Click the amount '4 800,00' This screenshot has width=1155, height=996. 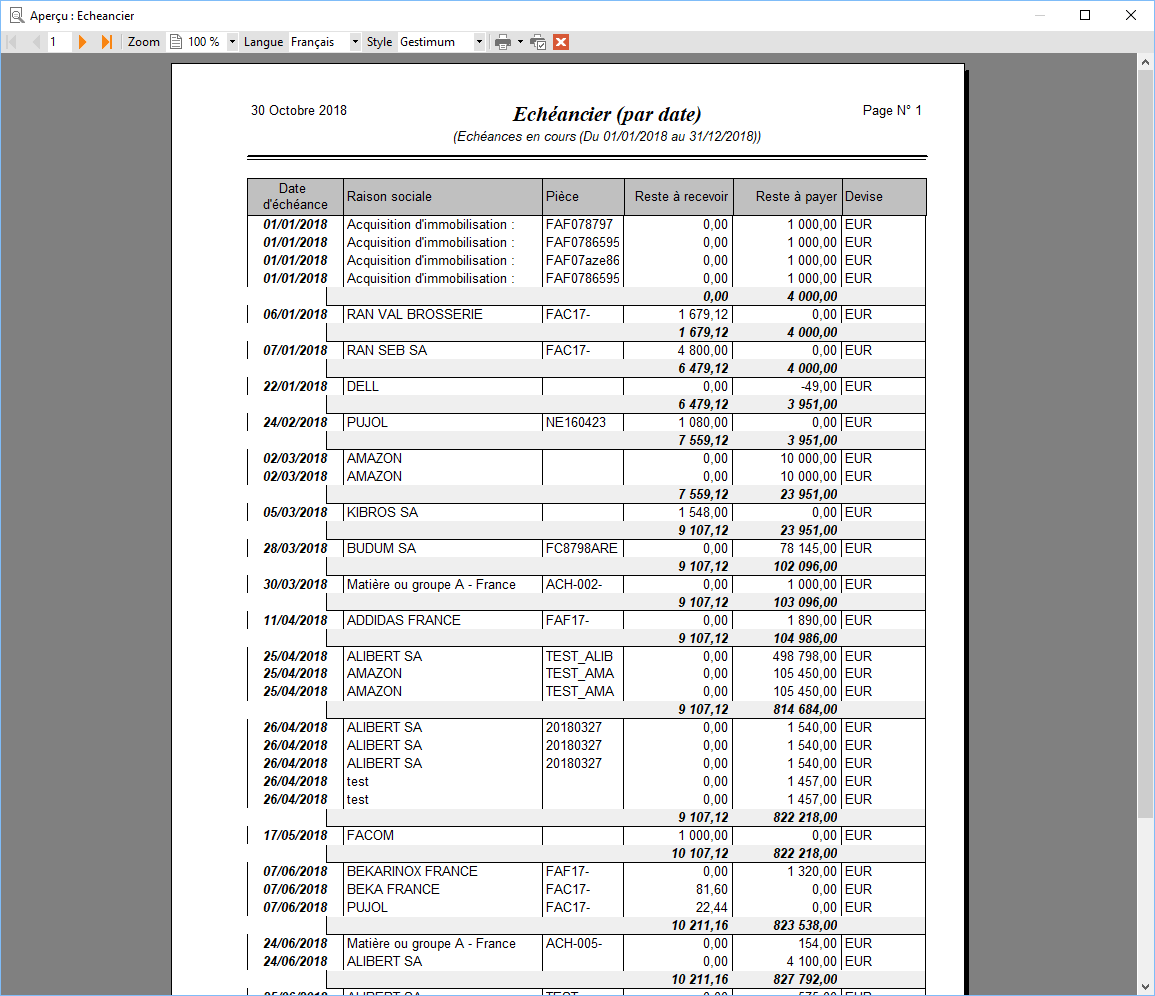(x=703, y=351)
